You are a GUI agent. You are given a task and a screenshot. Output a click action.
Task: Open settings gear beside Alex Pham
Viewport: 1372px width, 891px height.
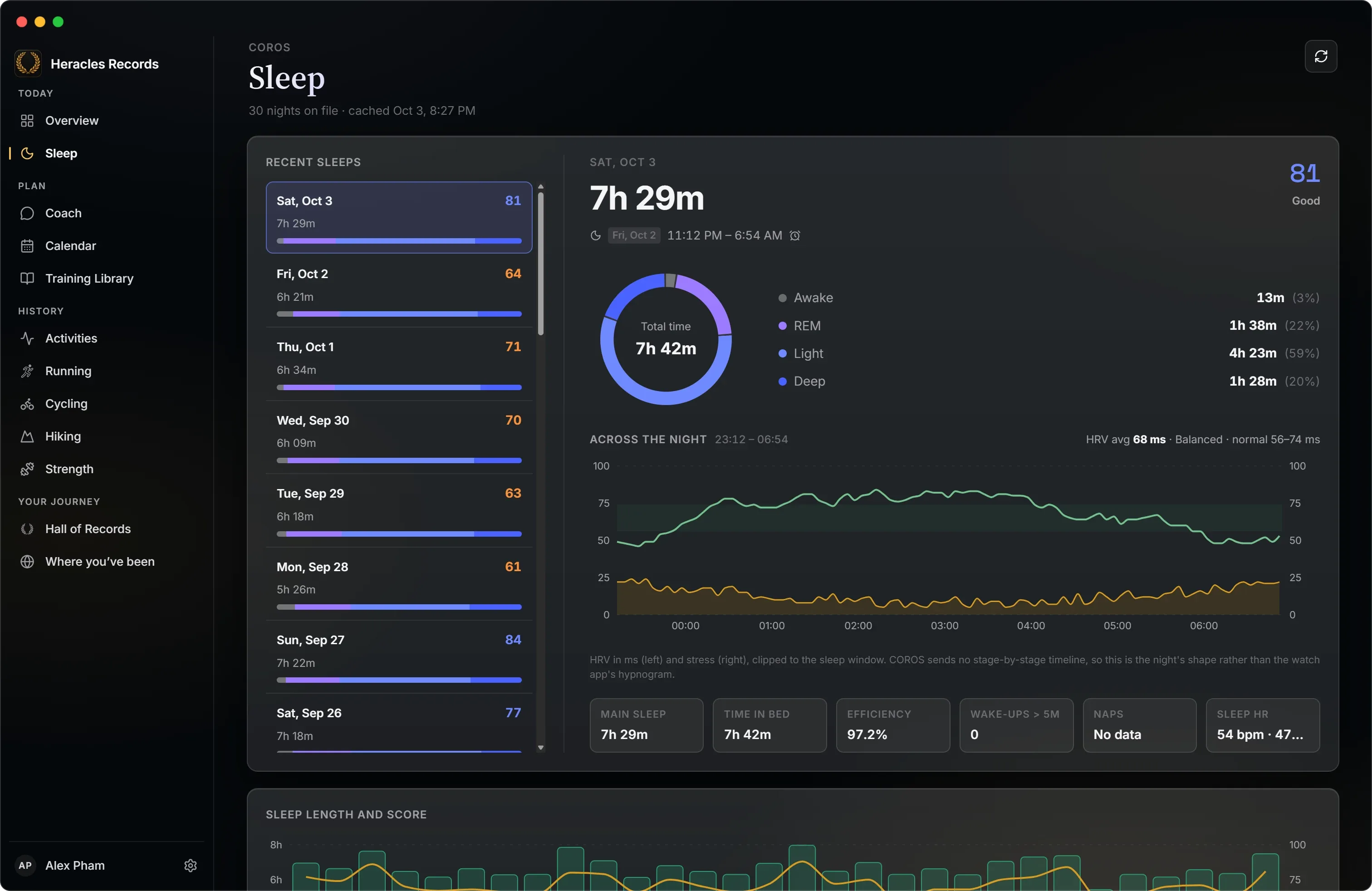190,865
